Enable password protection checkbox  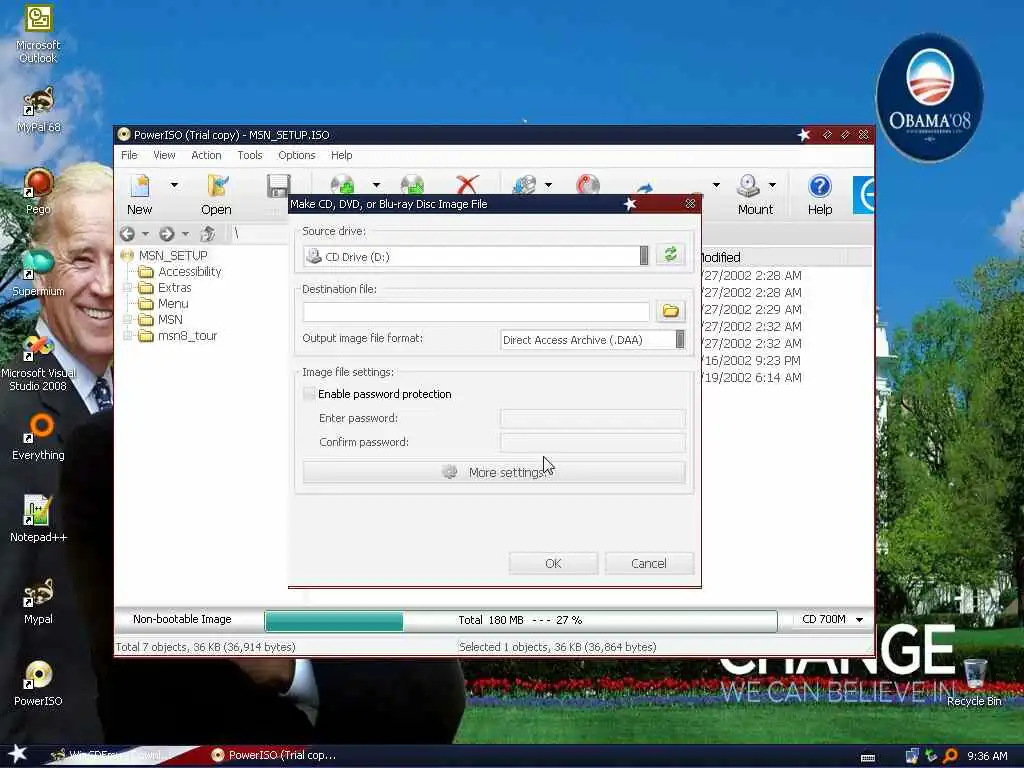(309, 394)
